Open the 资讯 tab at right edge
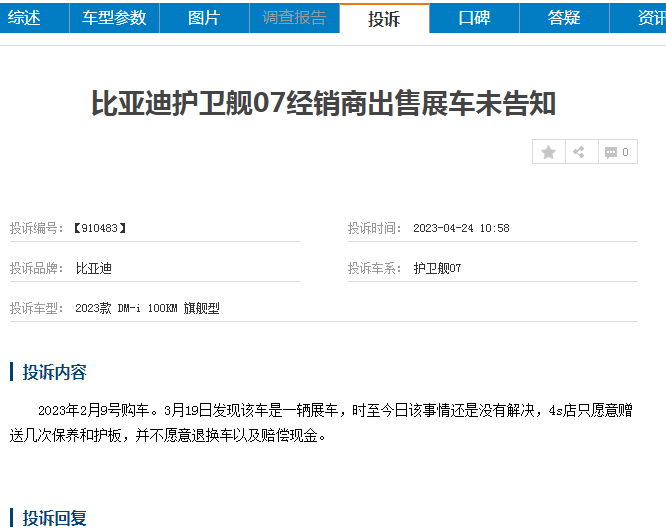 pyautogui.click(x=638, y=18)
